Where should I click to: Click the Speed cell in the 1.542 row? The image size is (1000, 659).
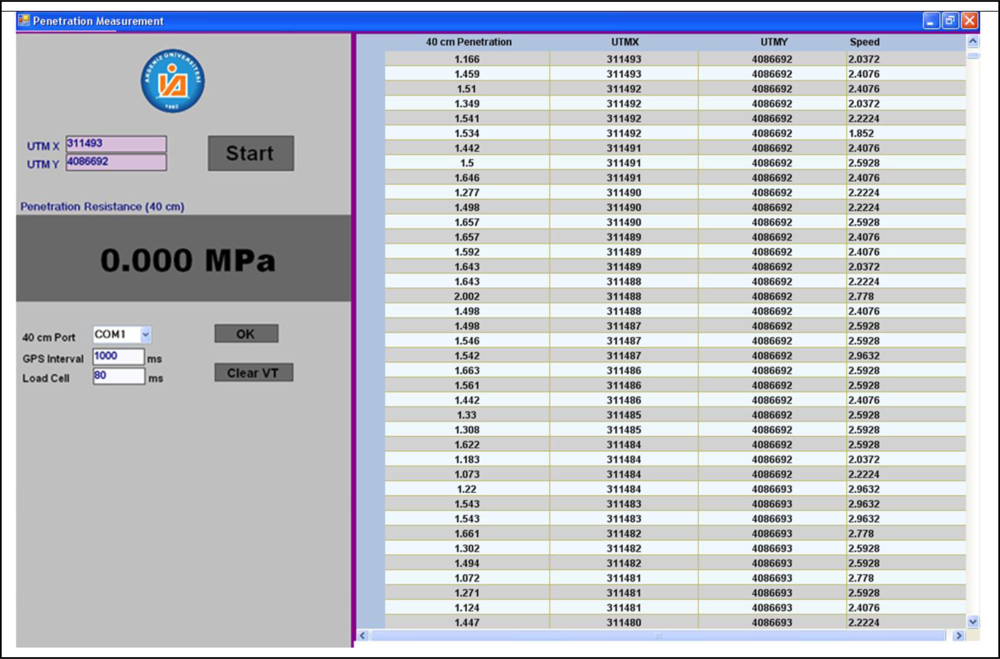tap(906, 356)
